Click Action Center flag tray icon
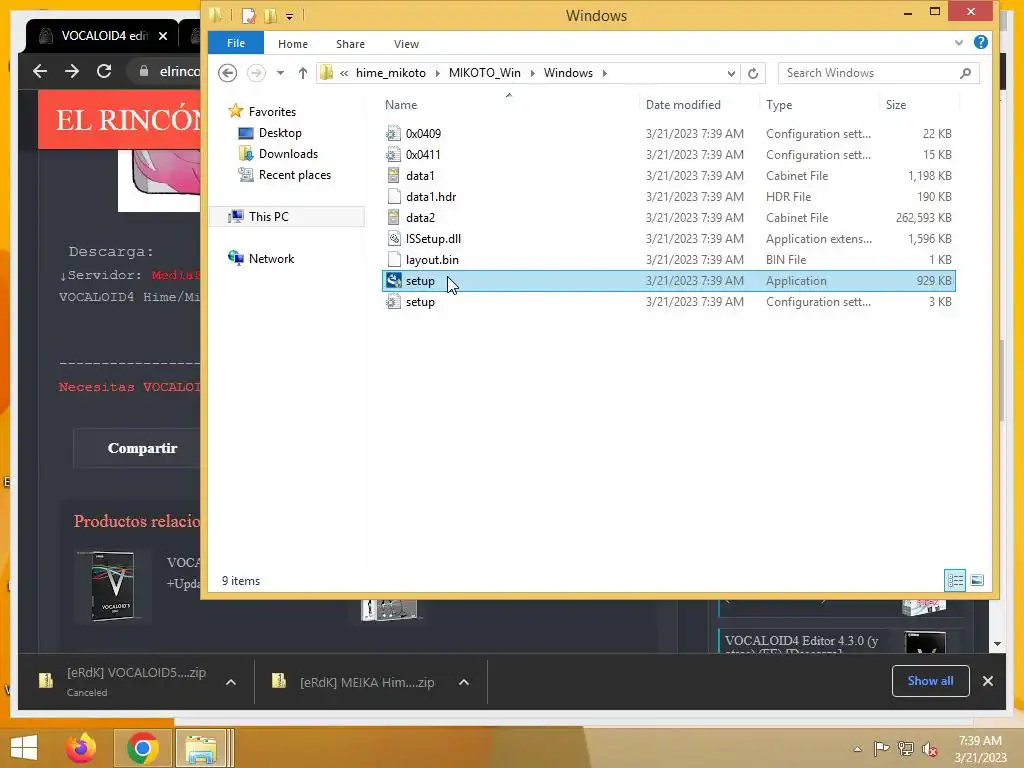 pyautogui.click(x=881, y=749)
